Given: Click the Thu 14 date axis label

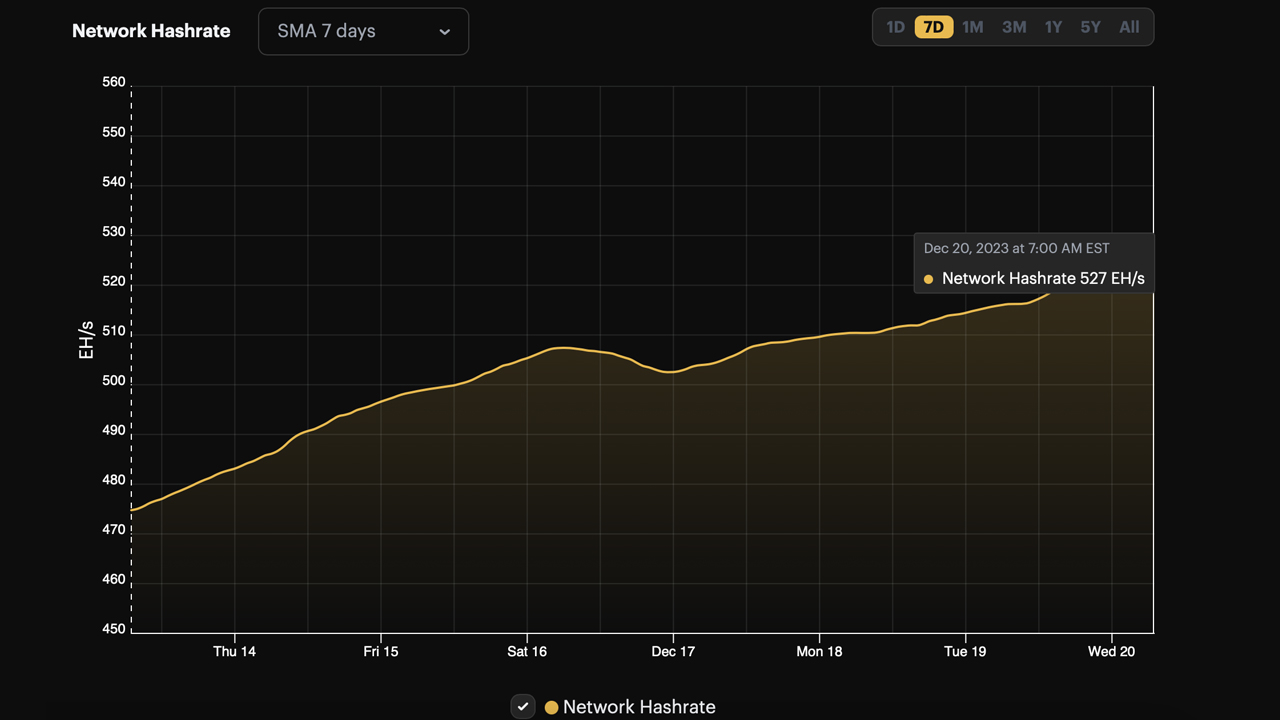Looking at the screenshot, I should click(234, 651).
